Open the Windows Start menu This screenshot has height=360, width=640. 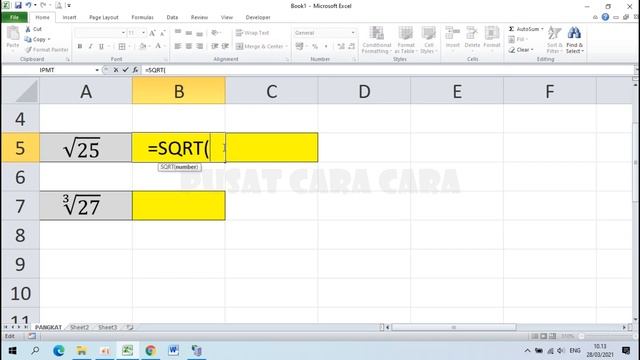pyautogui.click(x=12, y=351)
